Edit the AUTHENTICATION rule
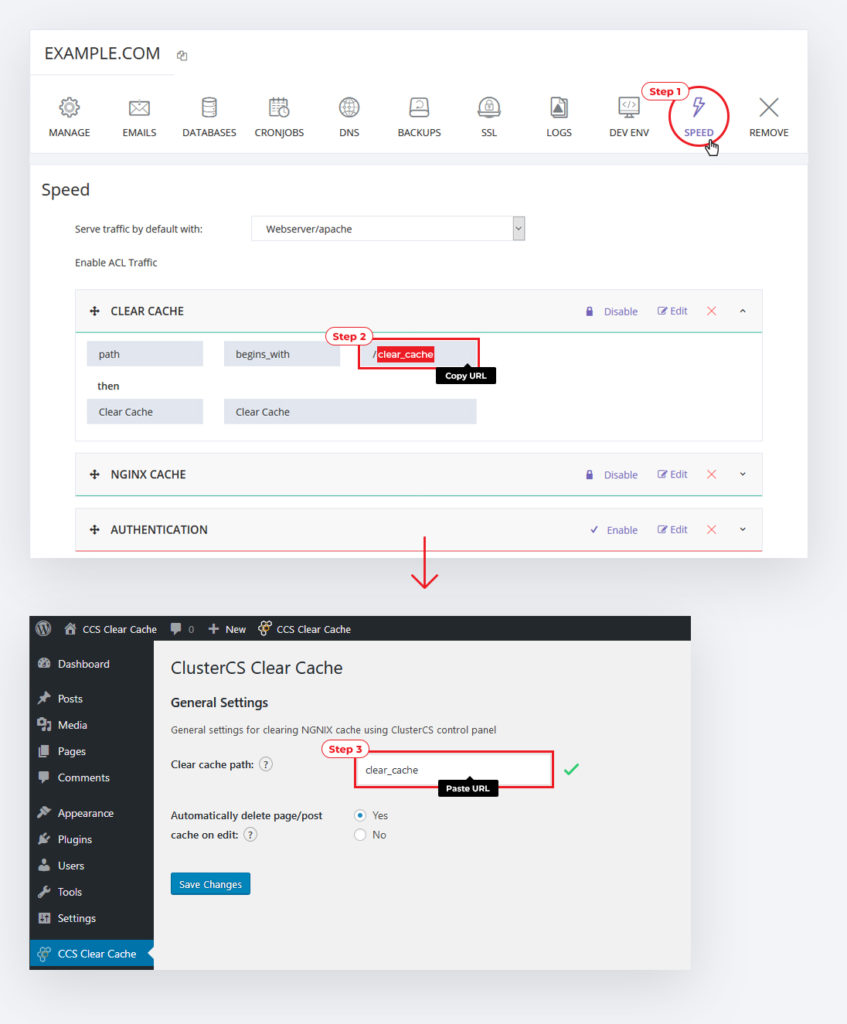The height and width of the screenshot is (1024, 847). click(x=673, y=530)
